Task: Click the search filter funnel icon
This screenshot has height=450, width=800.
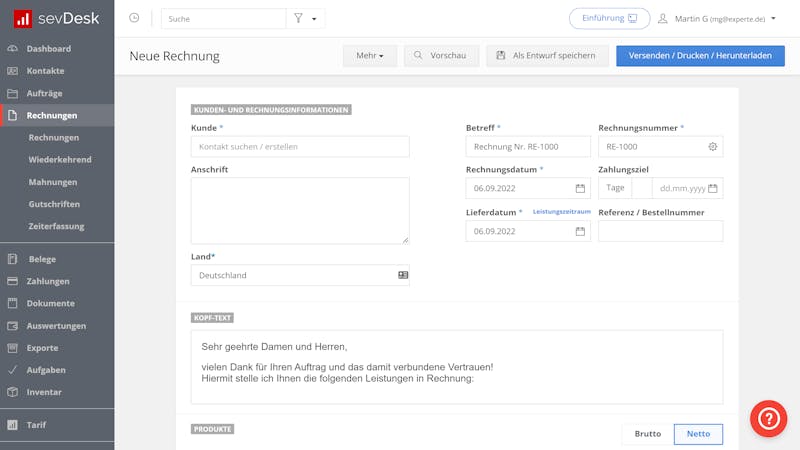Action: tap(298, 18)
